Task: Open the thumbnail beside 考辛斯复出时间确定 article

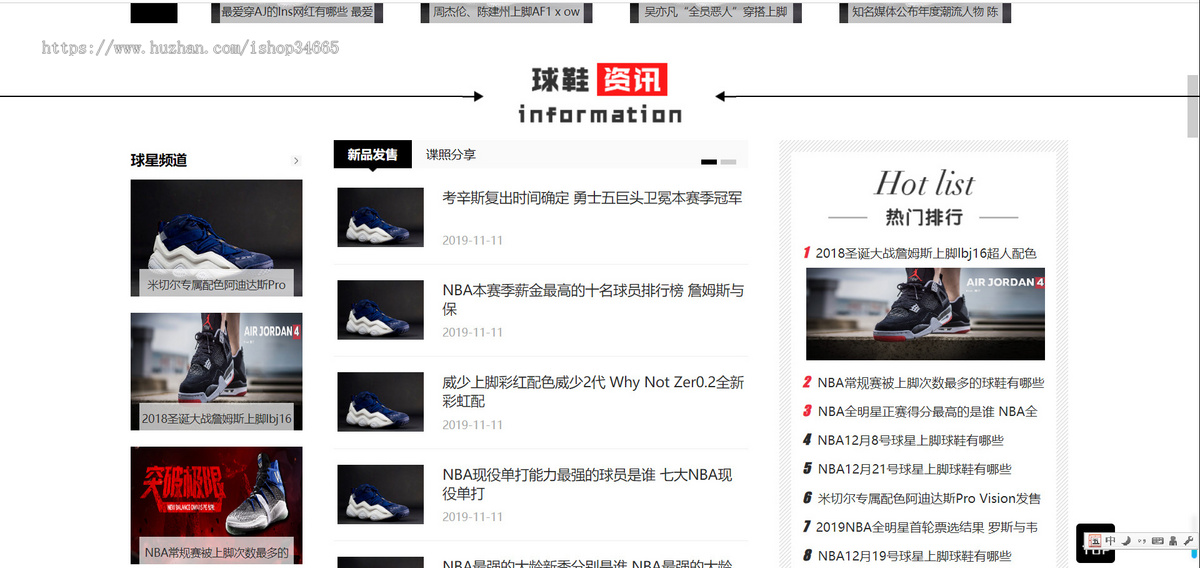Action: (381, 217)
